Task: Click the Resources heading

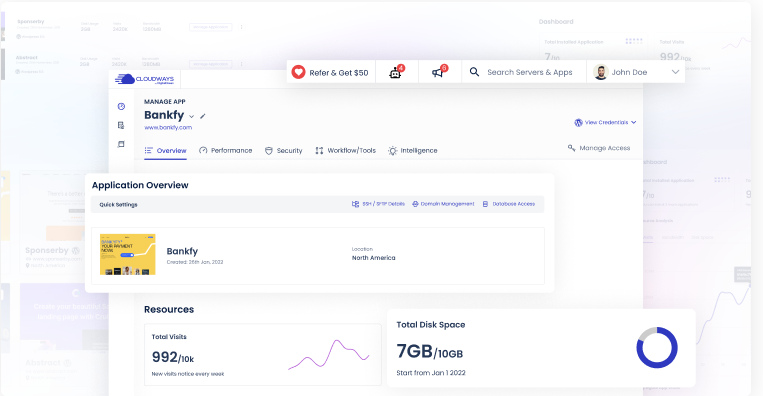Action: tap(169, 309)
